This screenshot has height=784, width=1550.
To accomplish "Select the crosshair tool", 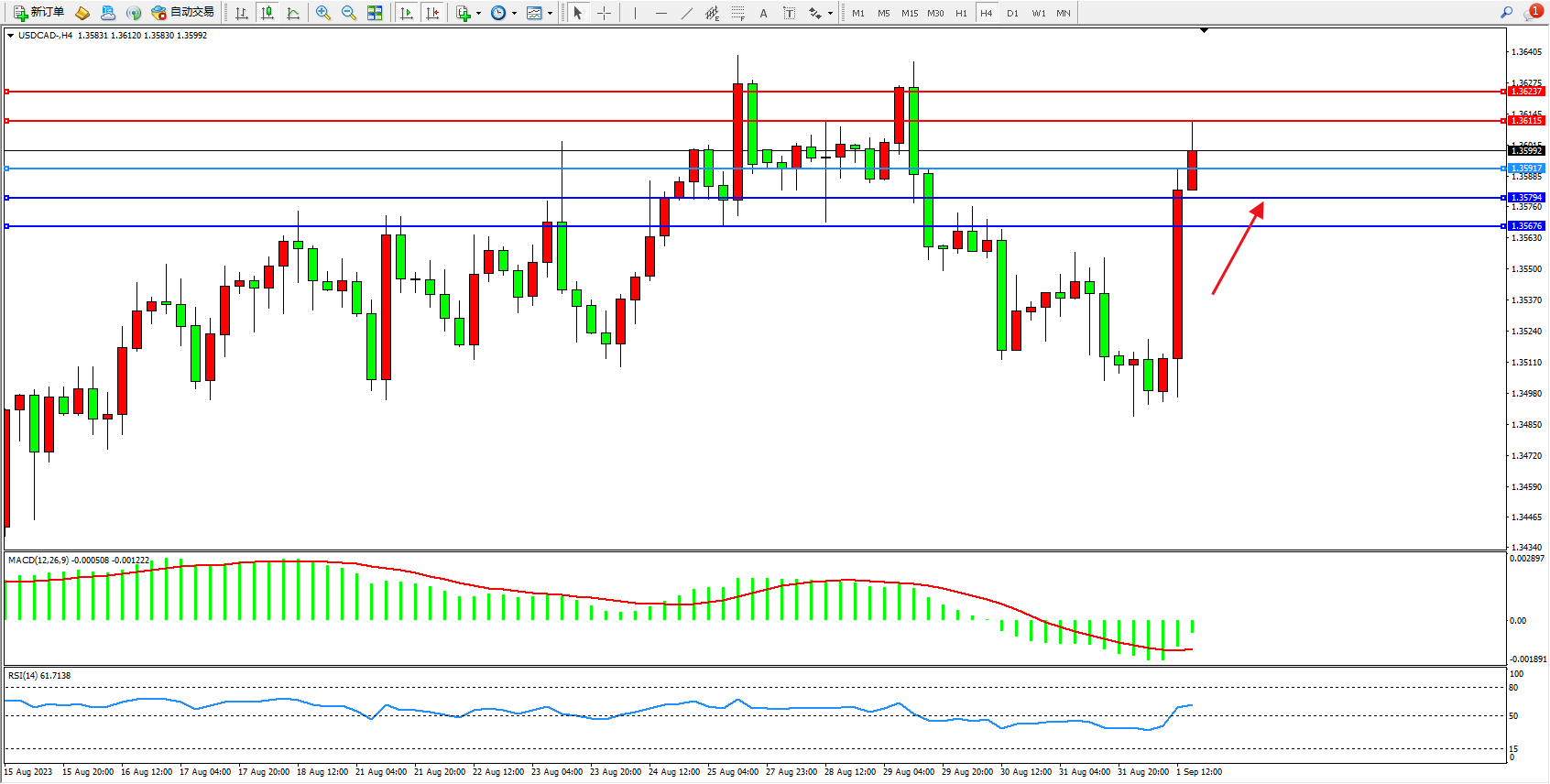I will pos(604,13).
